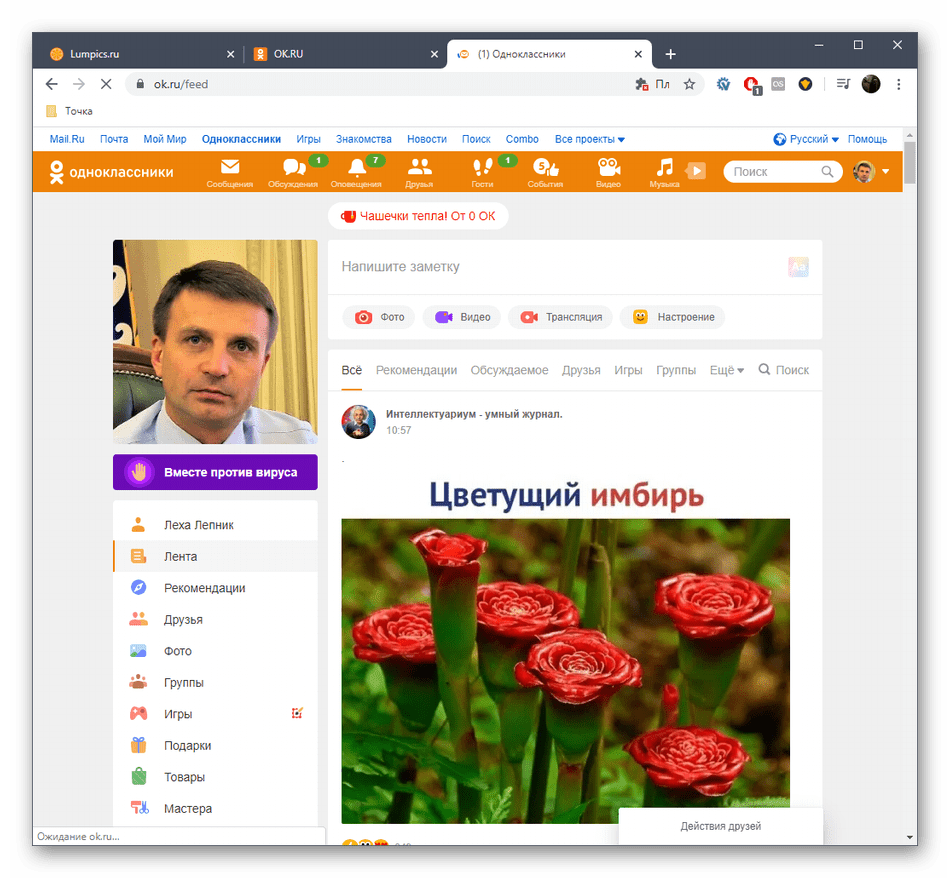The width and height of the screenshot is (950, 878).
Task: Open the События events icon
Action: 545,170
